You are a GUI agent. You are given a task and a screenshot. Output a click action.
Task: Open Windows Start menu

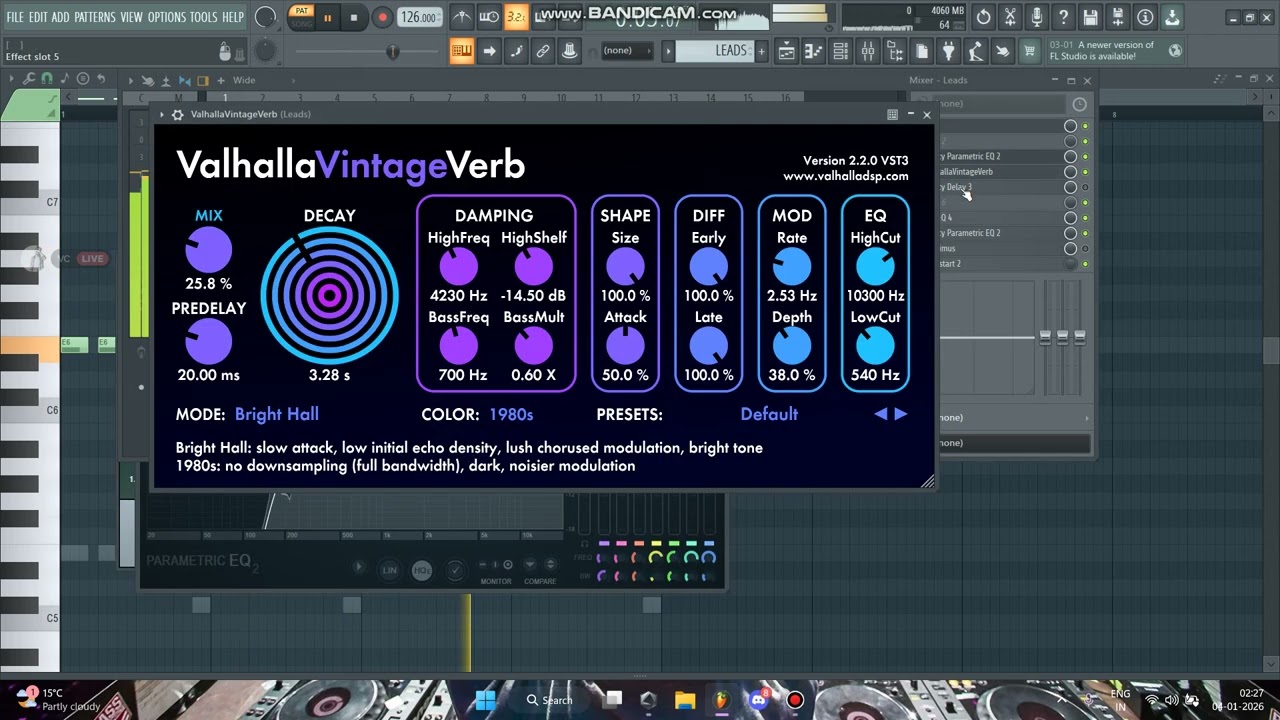pyautogui.click(x=485, y=700)
